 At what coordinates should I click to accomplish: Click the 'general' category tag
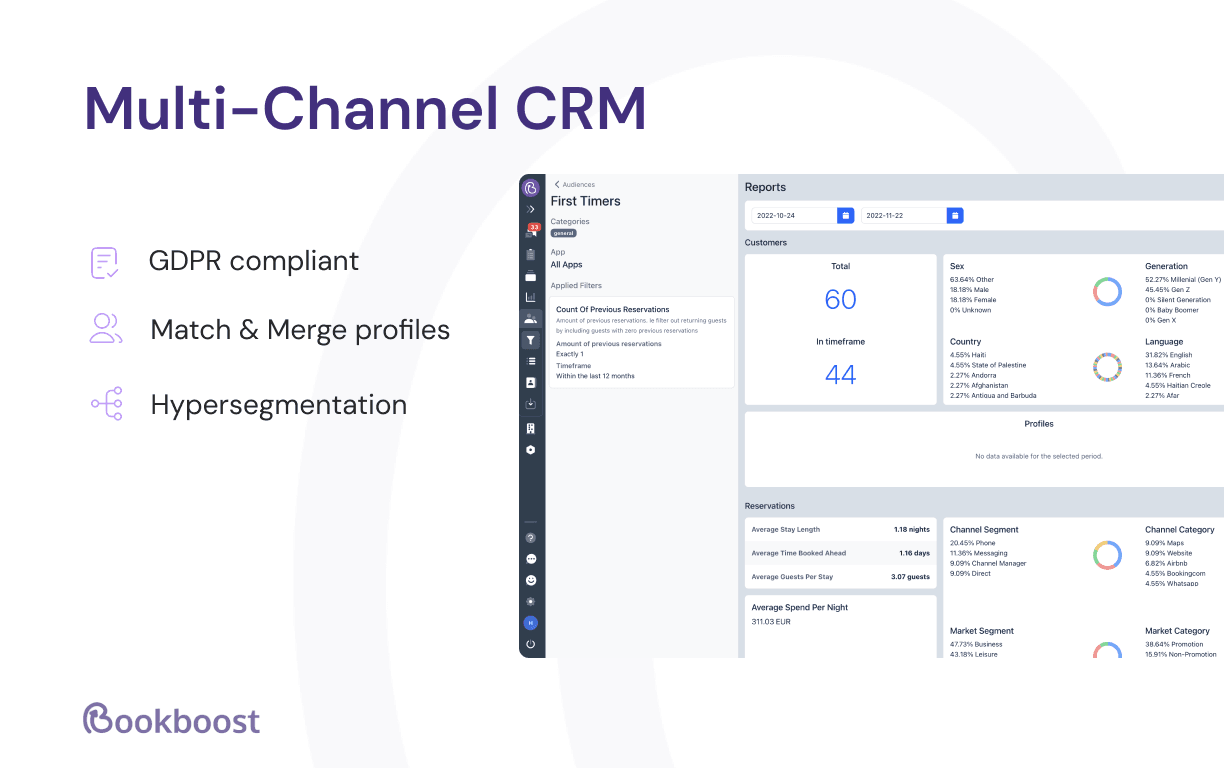tap(563, 233)
